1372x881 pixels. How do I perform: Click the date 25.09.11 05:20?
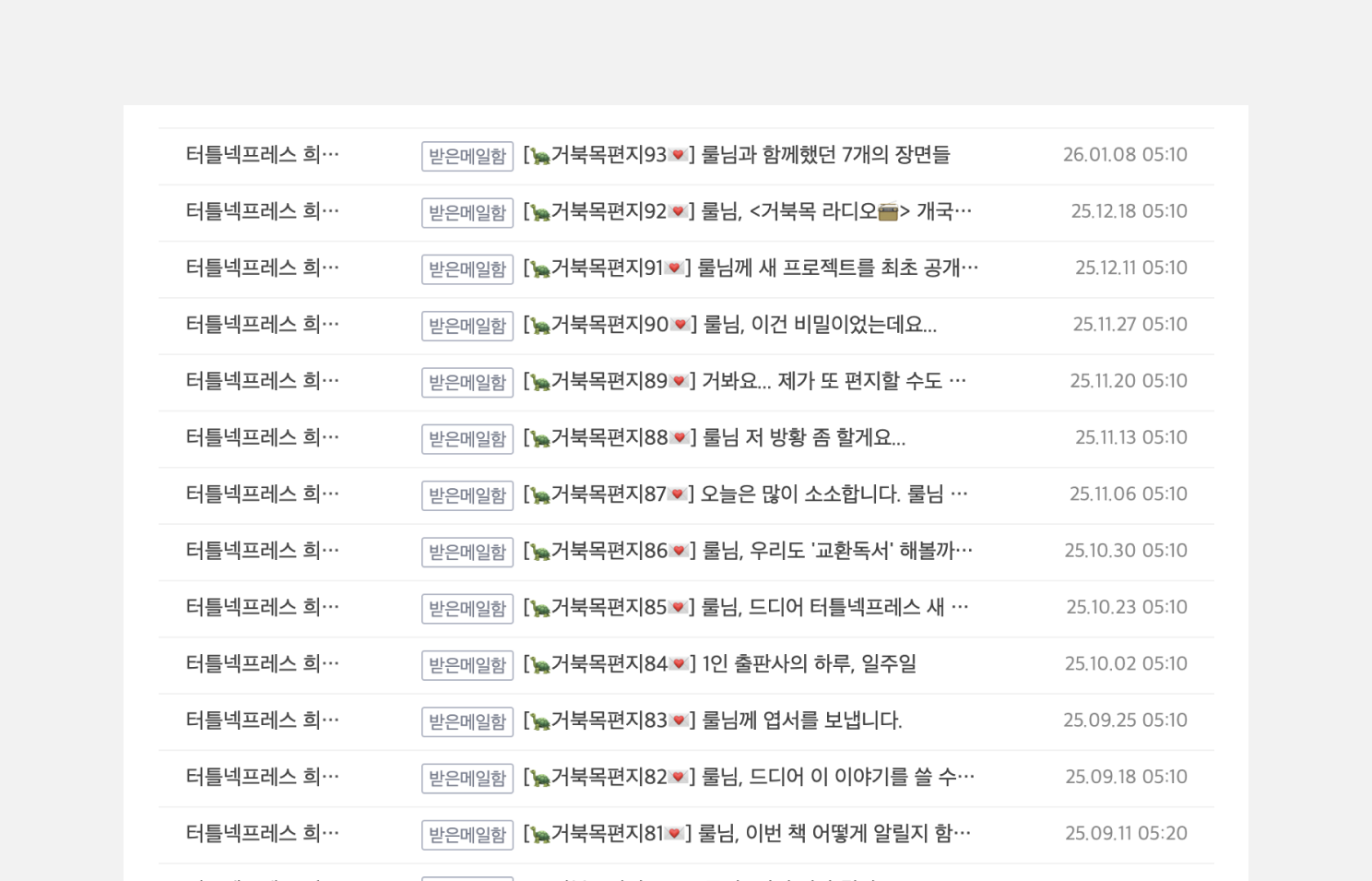(1126, 833)
